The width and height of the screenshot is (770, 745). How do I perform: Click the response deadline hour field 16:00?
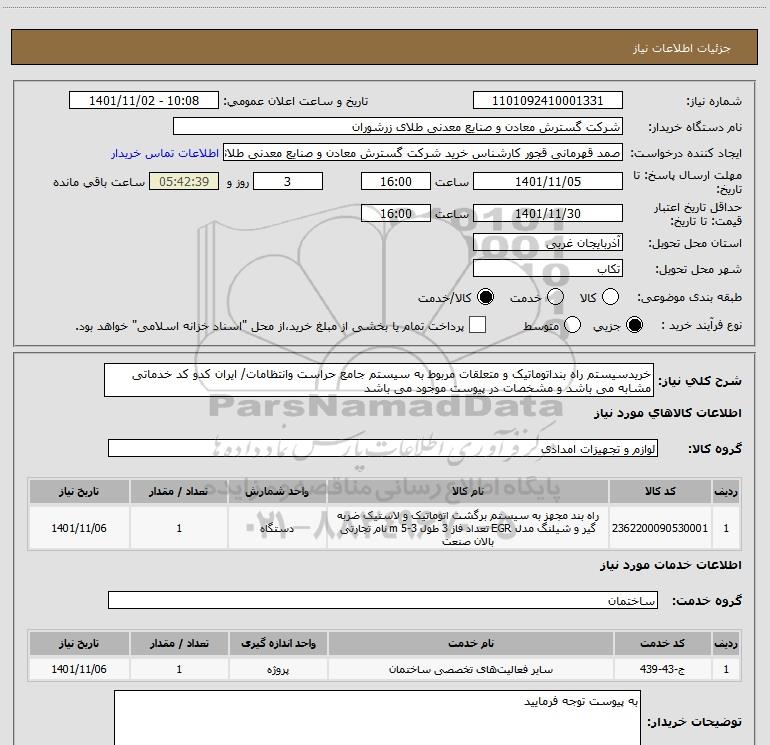click(x=396, y=181)
